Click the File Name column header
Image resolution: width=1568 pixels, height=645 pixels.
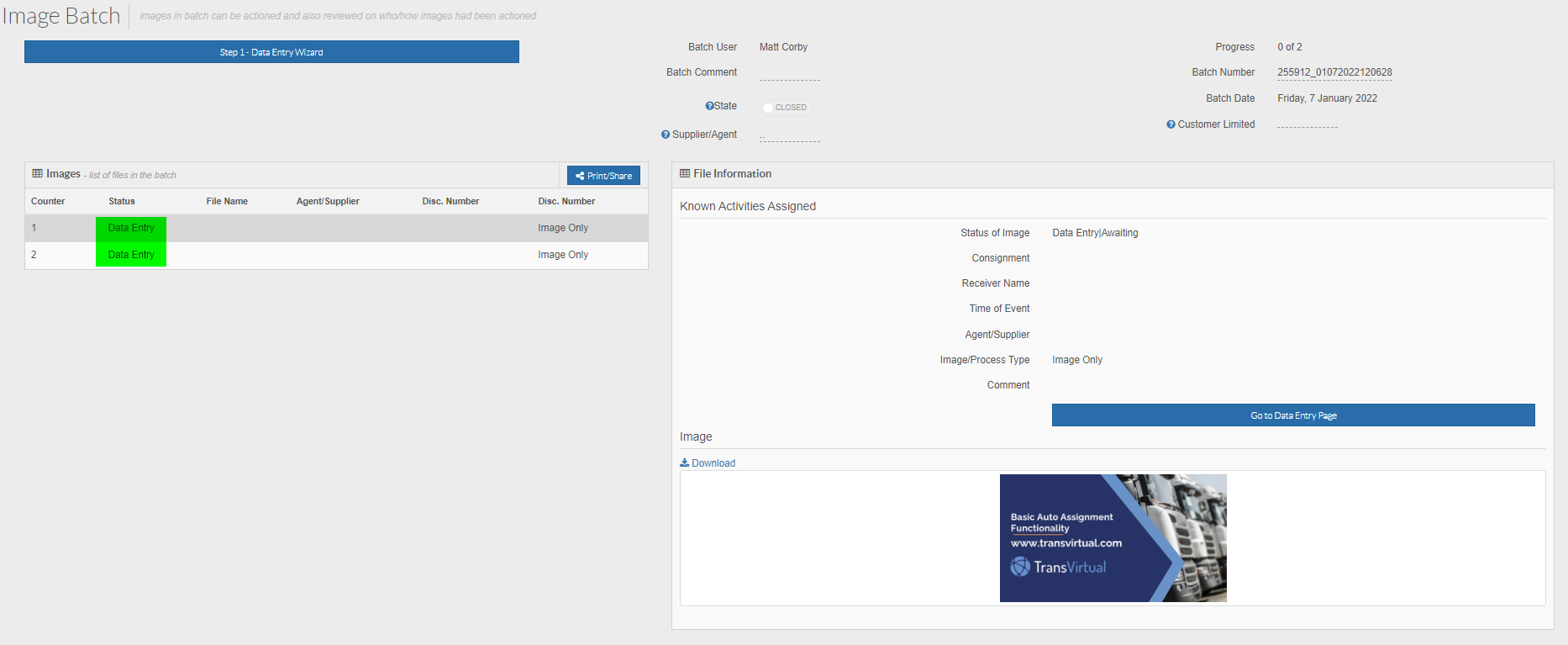tap(227, 201)
